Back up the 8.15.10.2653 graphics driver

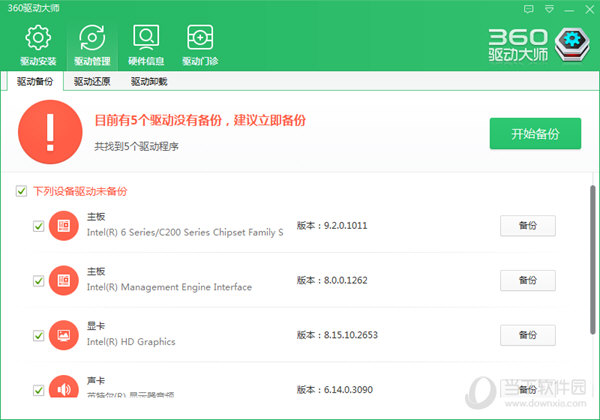(528, 335)
